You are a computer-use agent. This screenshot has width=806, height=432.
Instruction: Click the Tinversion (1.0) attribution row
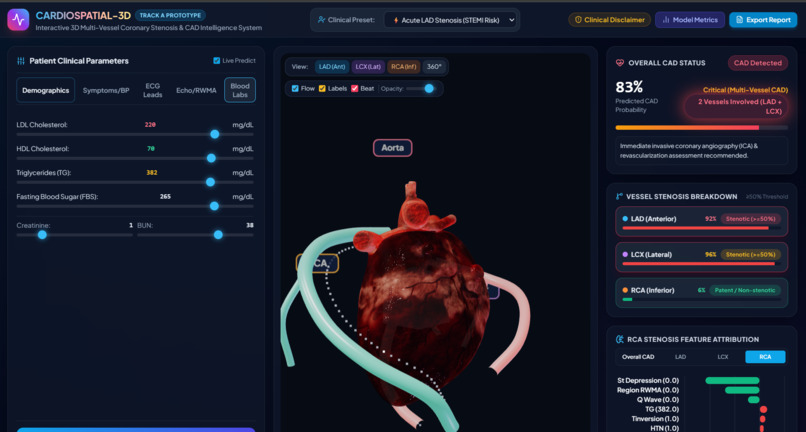click(x=701, y=419)
